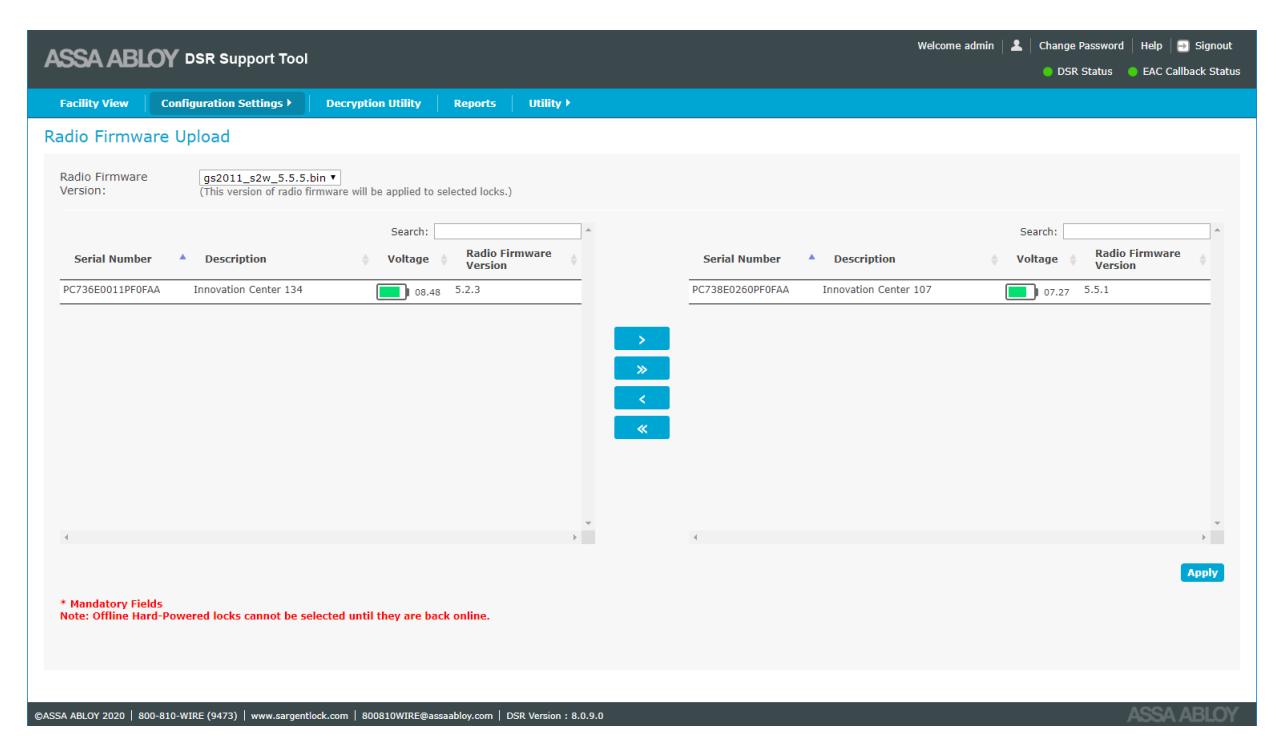
Task: Sort left table by Radio Firmware Version header
Action: [x=509, y=259]
